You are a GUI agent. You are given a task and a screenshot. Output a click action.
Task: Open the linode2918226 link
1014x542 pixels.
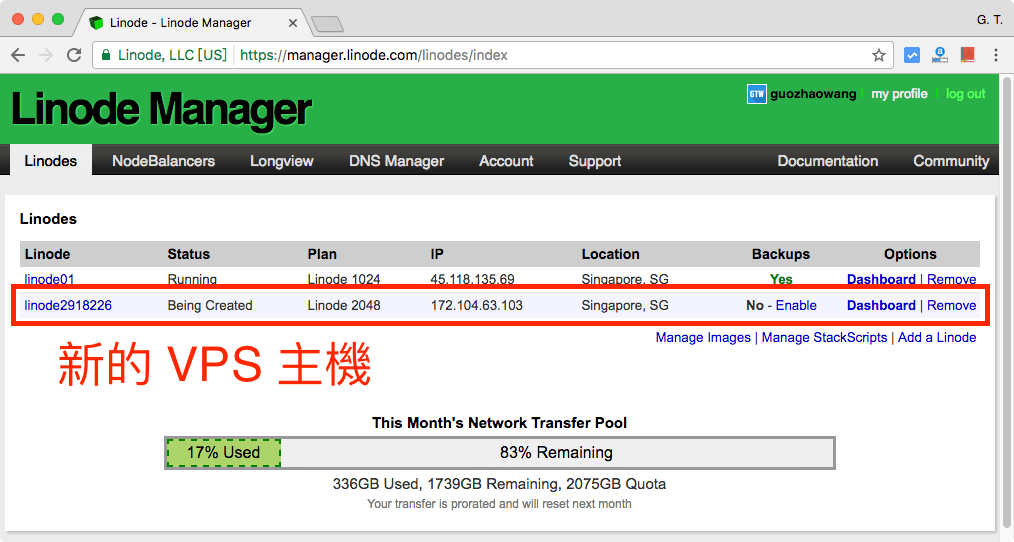coord(68,305)
